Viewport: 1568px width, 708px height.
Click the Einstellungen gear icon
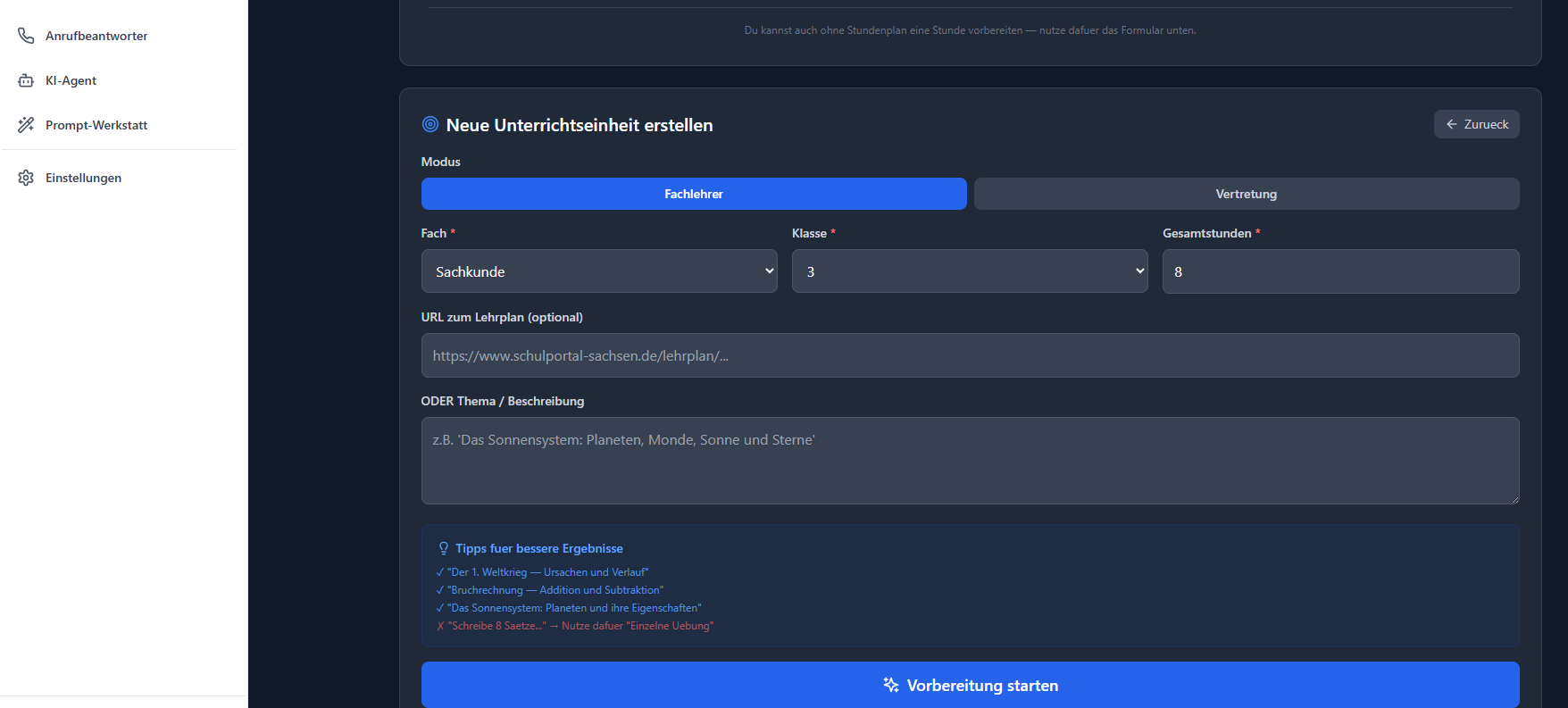pos(26,178)
